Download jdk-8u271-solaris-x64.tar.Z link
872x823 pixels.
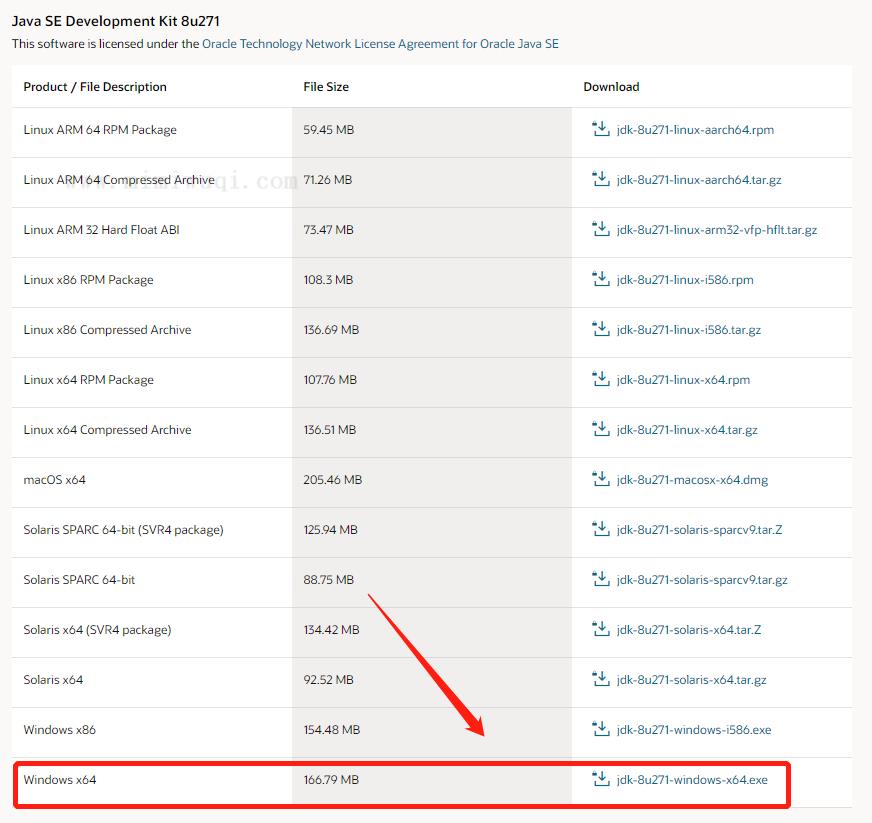689,631
